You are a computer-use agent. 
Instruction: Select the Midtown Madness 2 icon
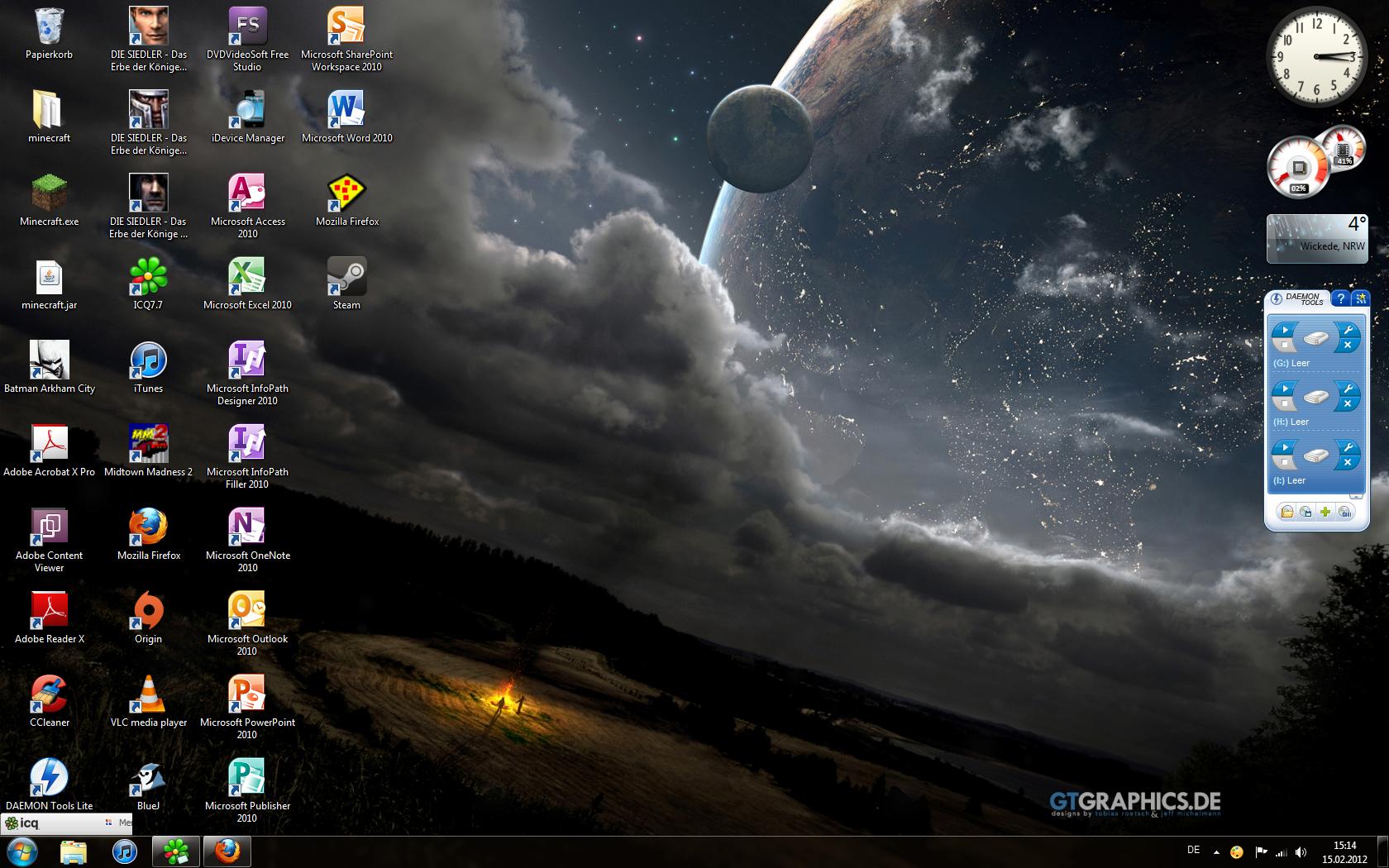[149, 444]
